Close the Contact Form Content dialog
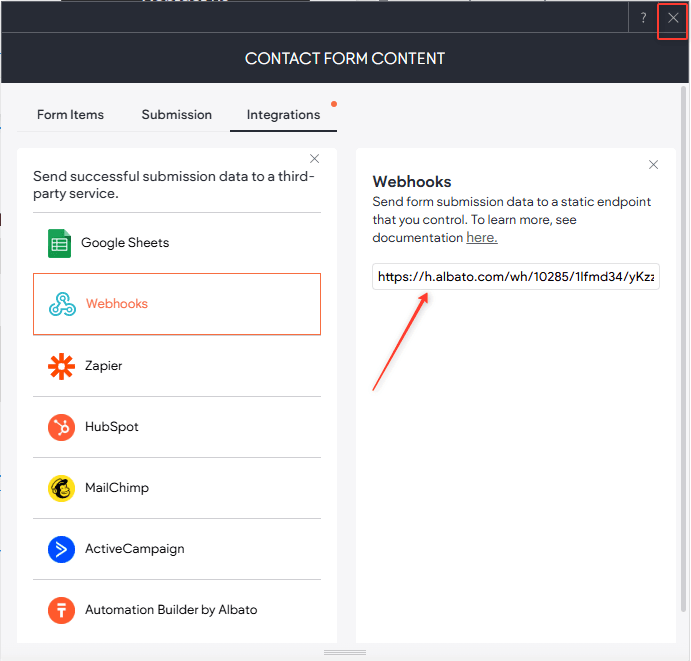 coord(672,18)
